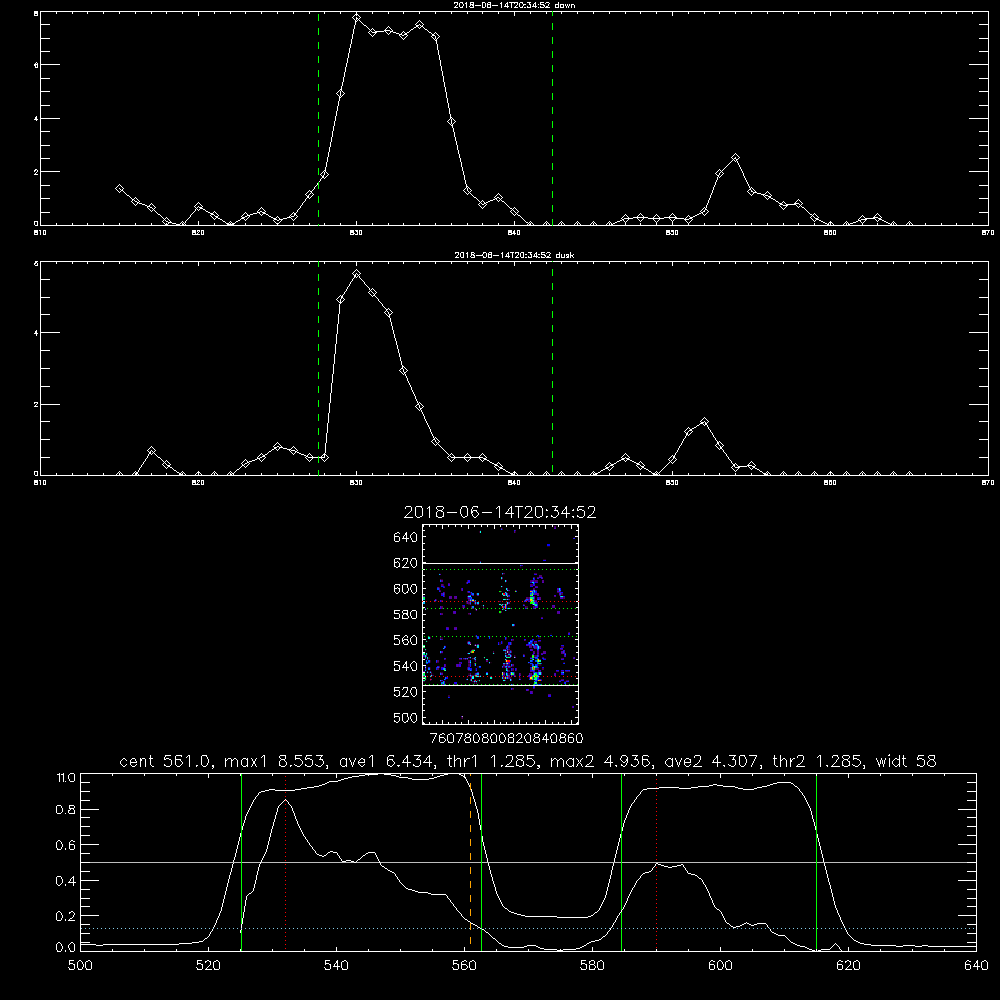
Task: Click the orange dashed line in bottom plot
Action: click(x=471, y=862)
